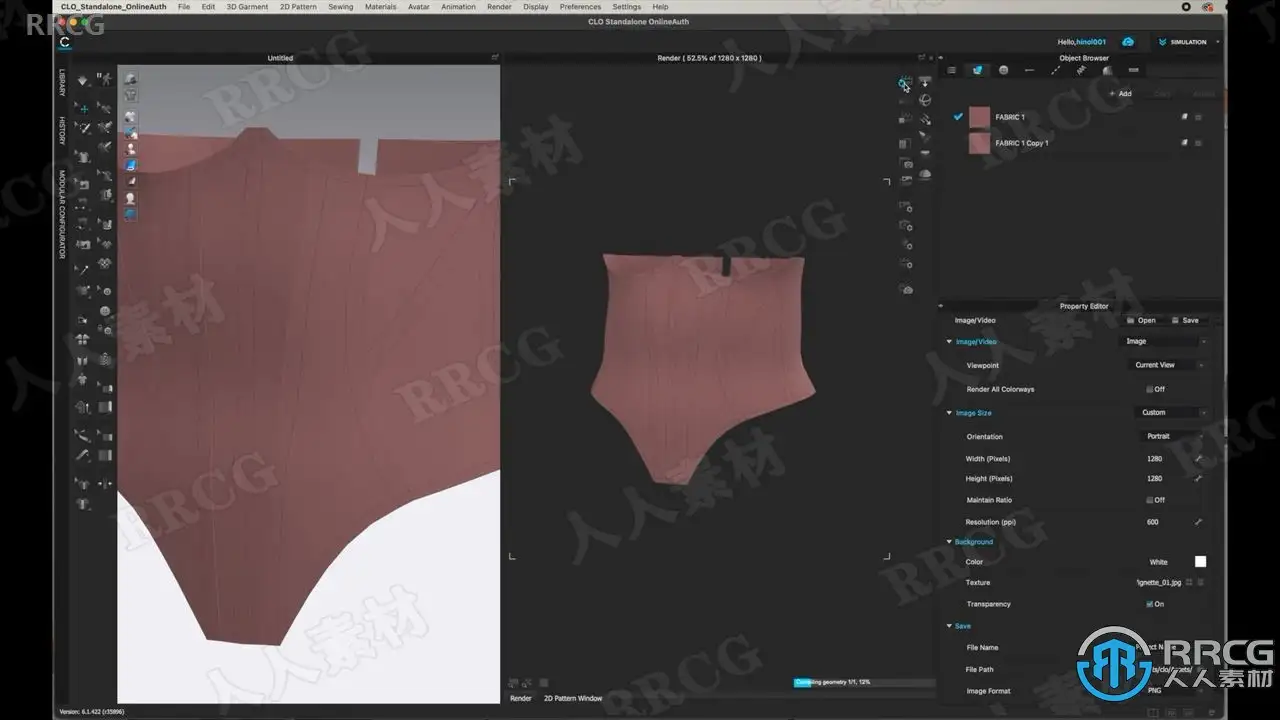
Task: Click the texture browse icon beside vignette file
Action: pyautogui.click(x=1189, y=582)
